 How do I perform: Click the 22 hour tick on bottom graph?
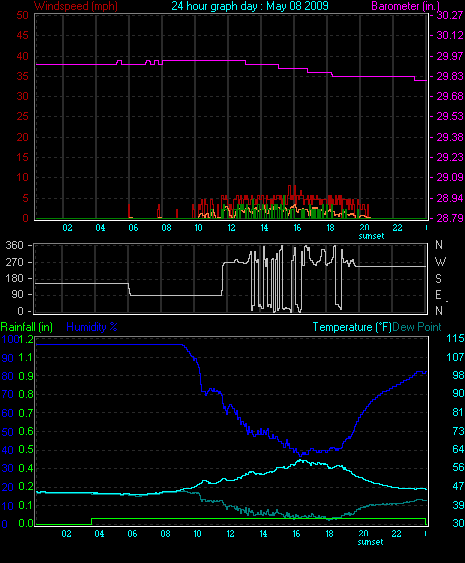point(396,534)
